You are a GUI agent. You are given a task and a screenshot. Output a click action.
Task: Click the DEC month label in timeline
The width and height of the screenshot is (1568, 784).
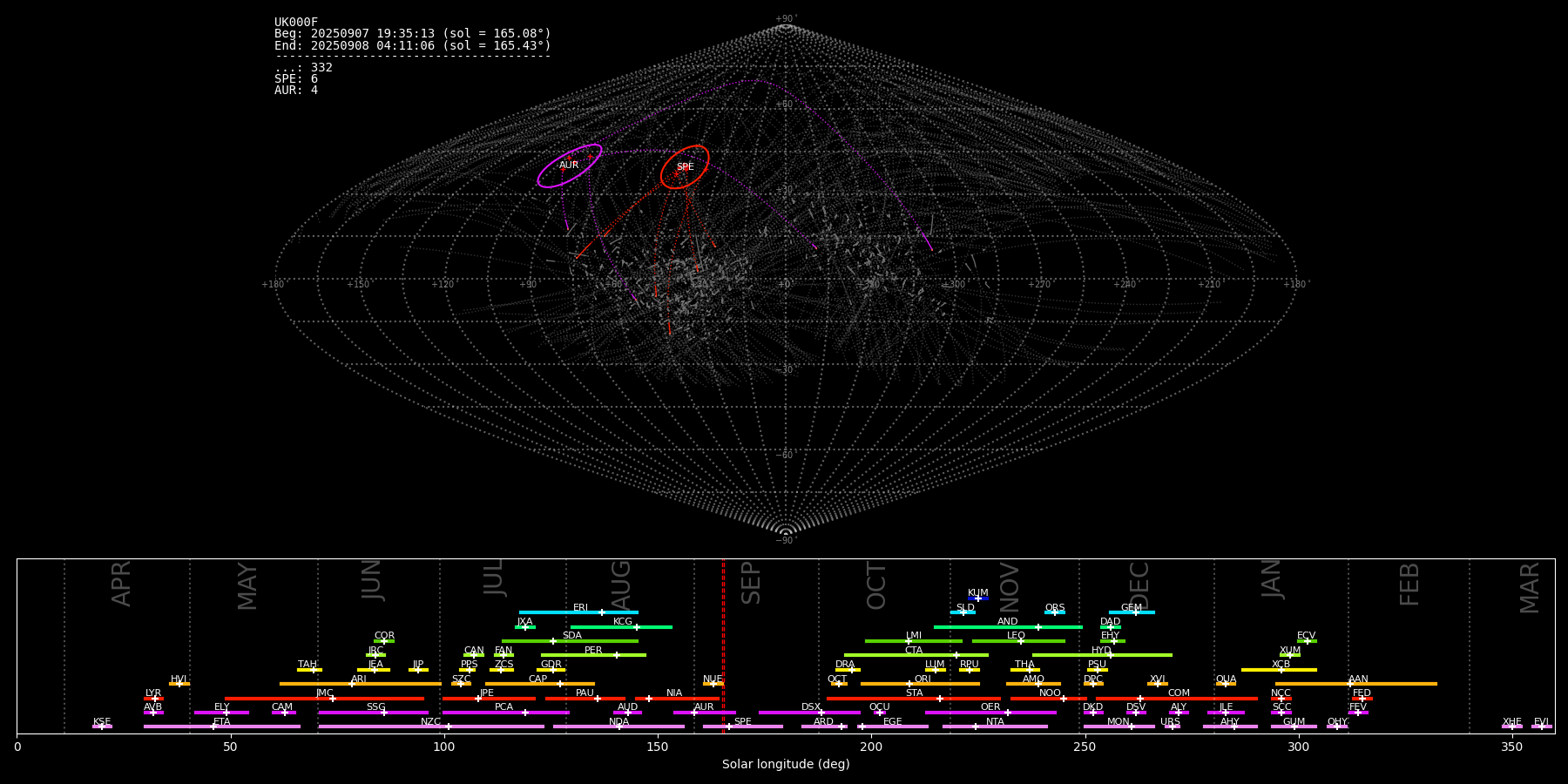[x=1139, y=585]
